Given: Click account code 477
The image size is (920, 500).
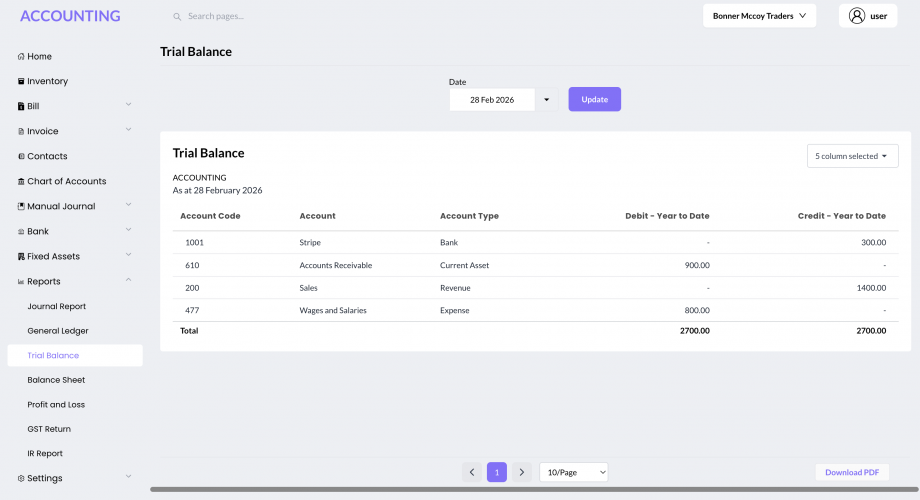Looking at the screenshot, I should click(x=192, y=310).
